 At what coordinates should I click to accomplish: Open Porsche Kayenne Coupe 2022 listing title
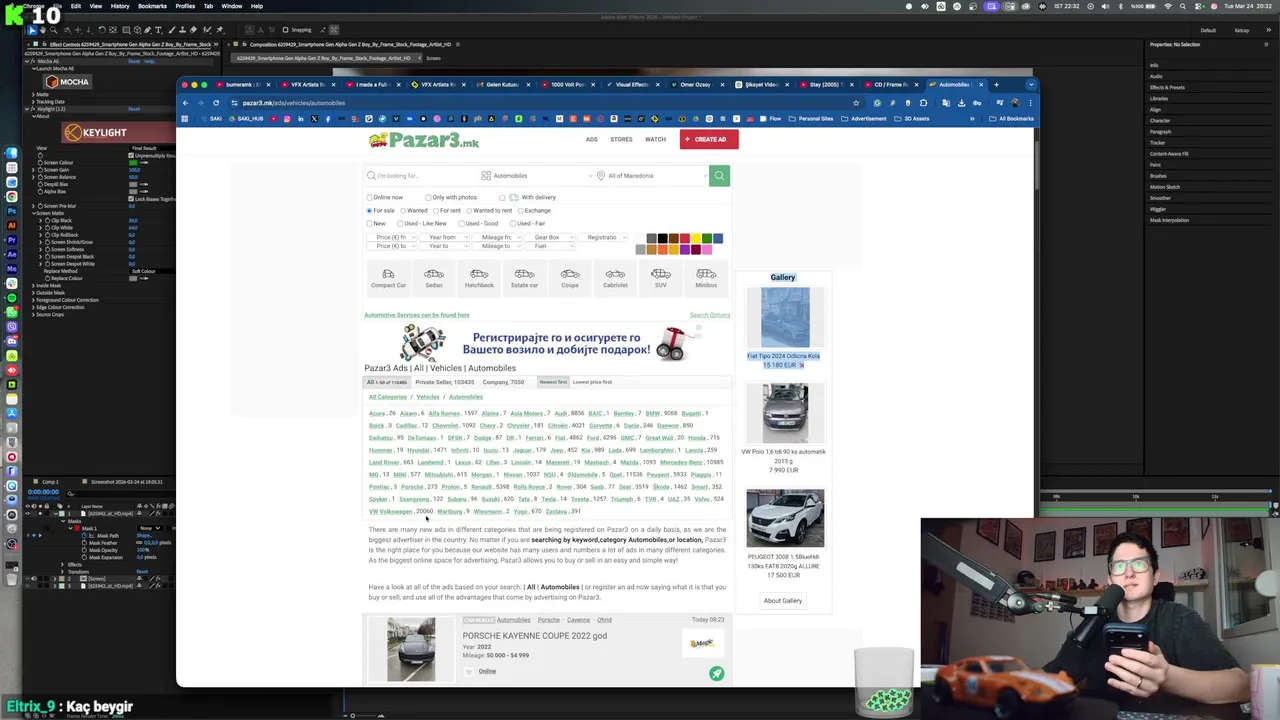tap(534, 636)
